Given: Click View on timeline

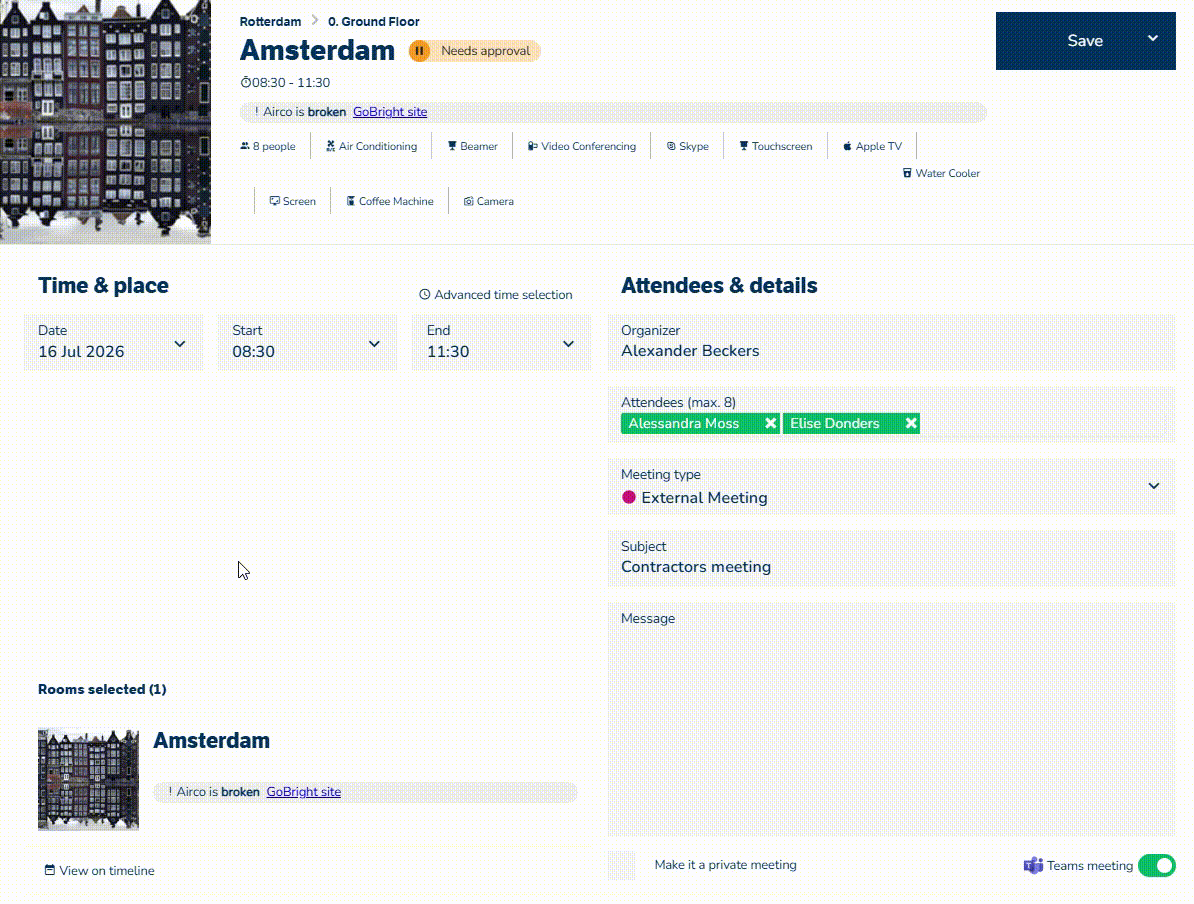Looking at the screenshot, I should tap(100, 870).
